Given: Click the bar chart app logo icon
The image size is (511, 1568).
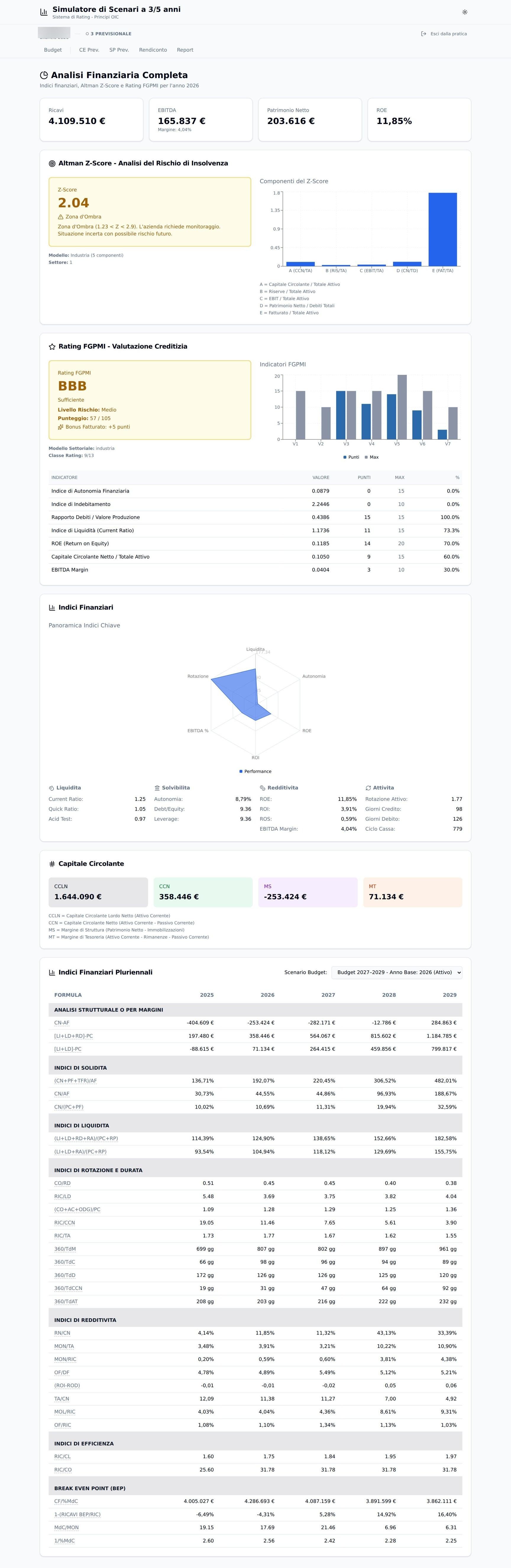Looking at the screenshot, I should click(44, 12).
